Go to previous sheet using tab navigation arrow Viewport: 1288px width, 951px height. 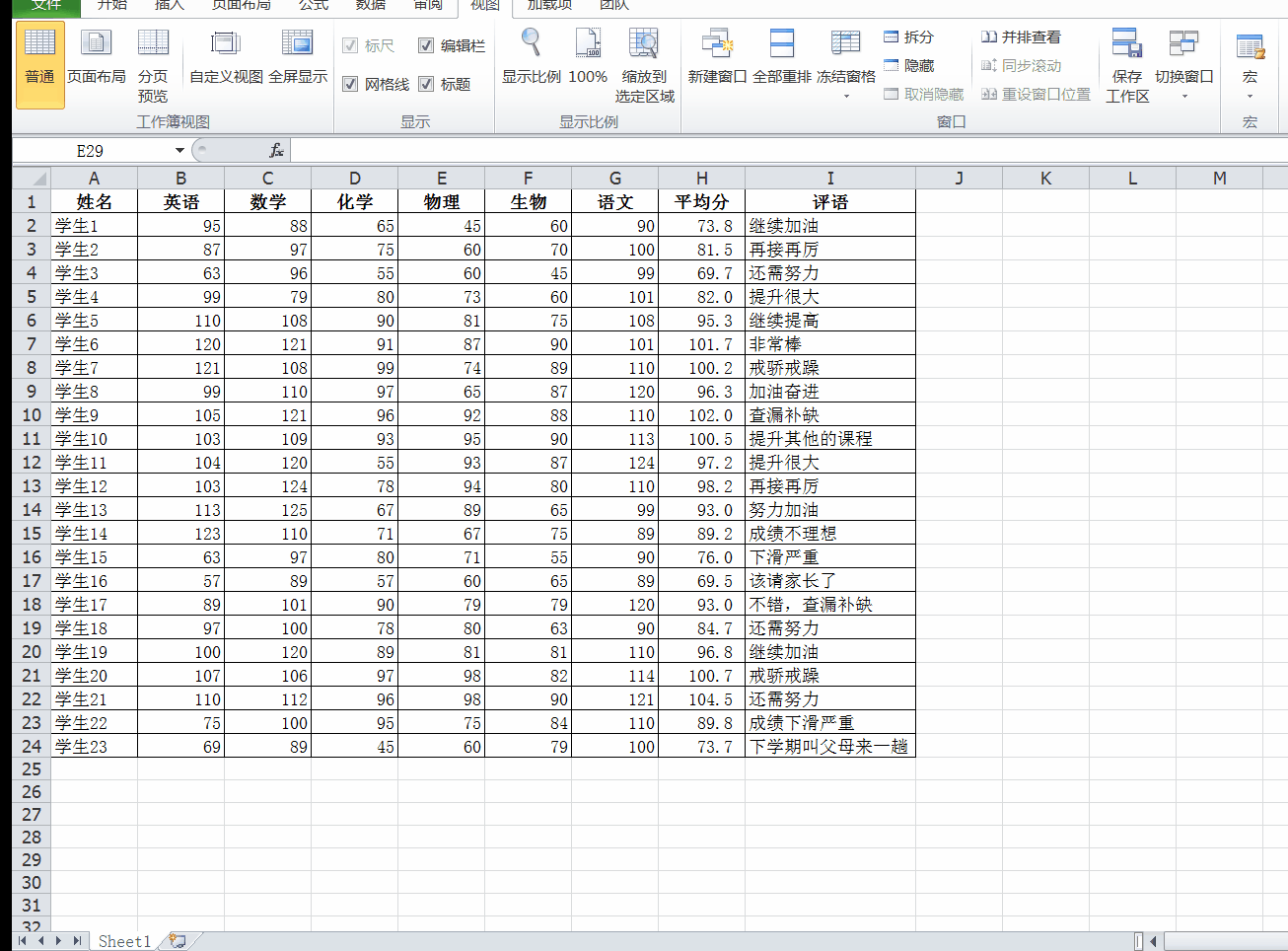[40, 941]
